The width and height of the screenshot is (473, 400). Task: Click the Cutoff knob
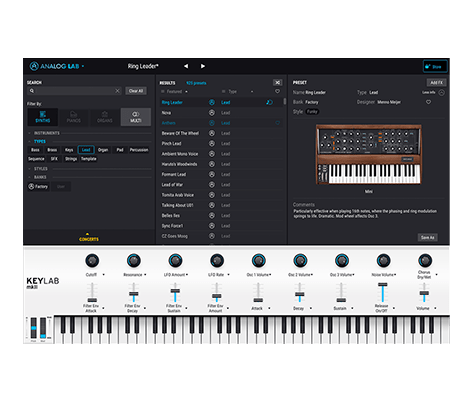point(92,261)
